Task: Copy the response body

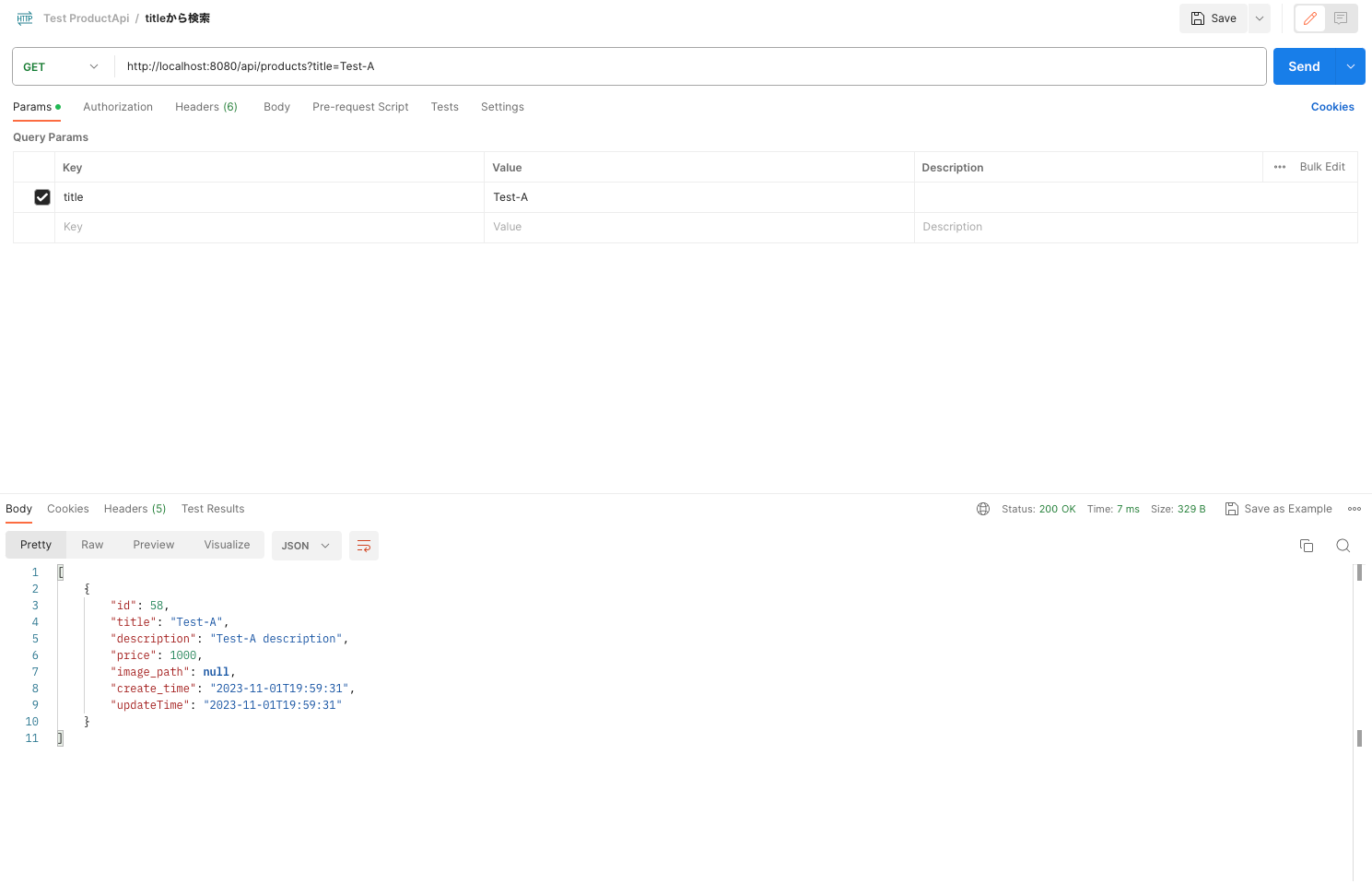Action: tap(1306, 545)
